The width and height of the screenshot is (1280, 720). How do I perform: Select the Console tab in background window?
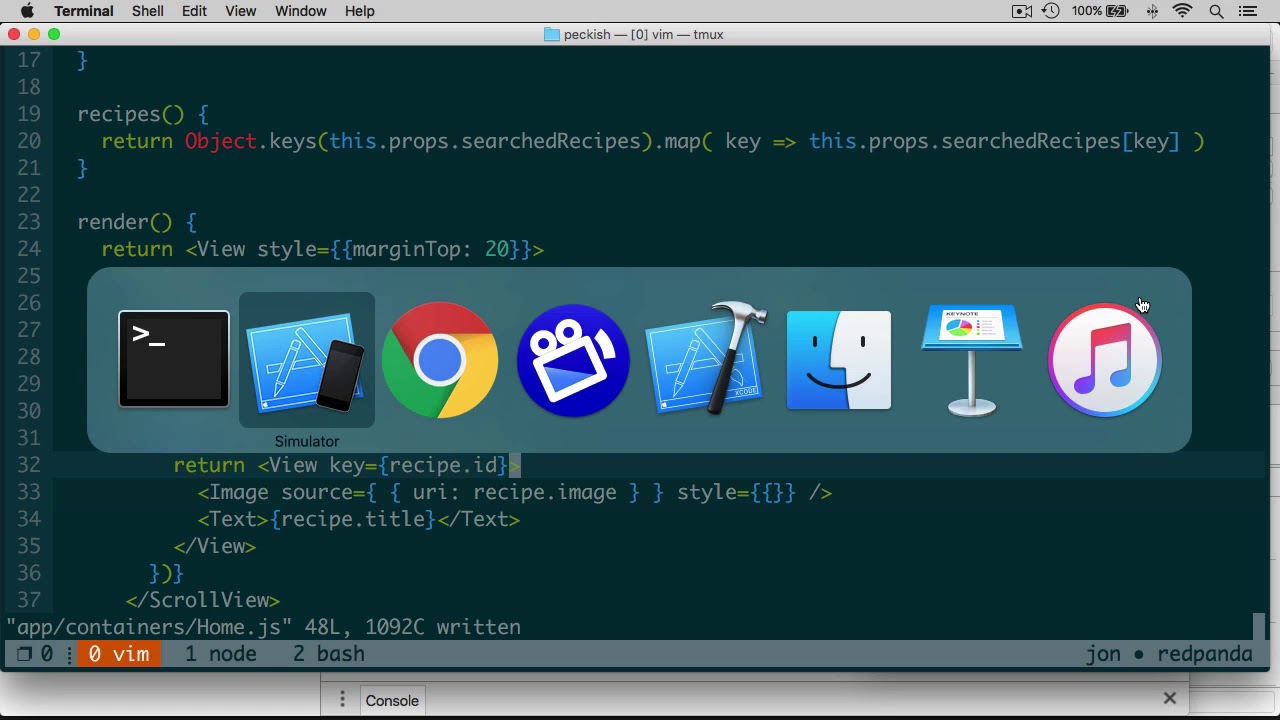click(x=392, y=700)
